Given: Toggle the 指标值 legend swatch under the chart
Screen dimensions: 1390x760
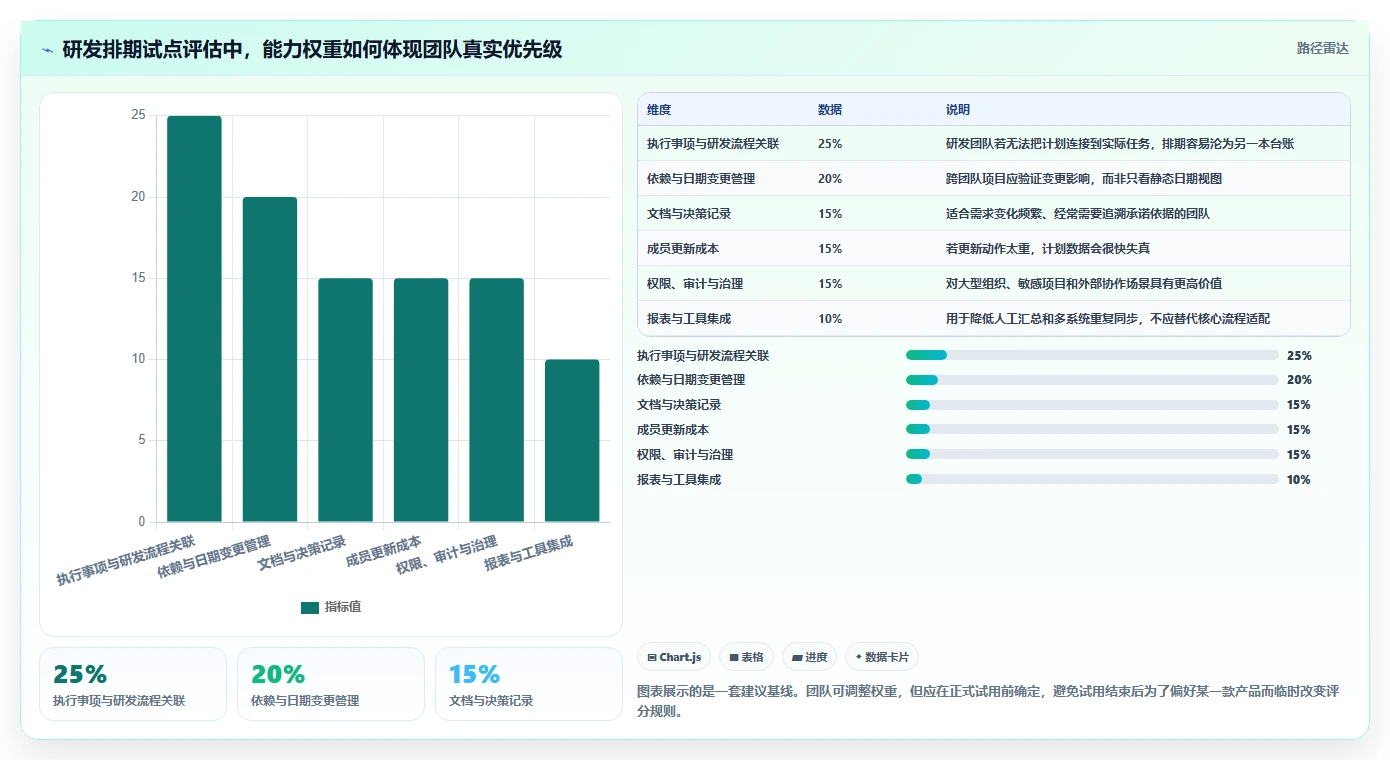Looking at the screenshot, I should [x=310, y=607].
